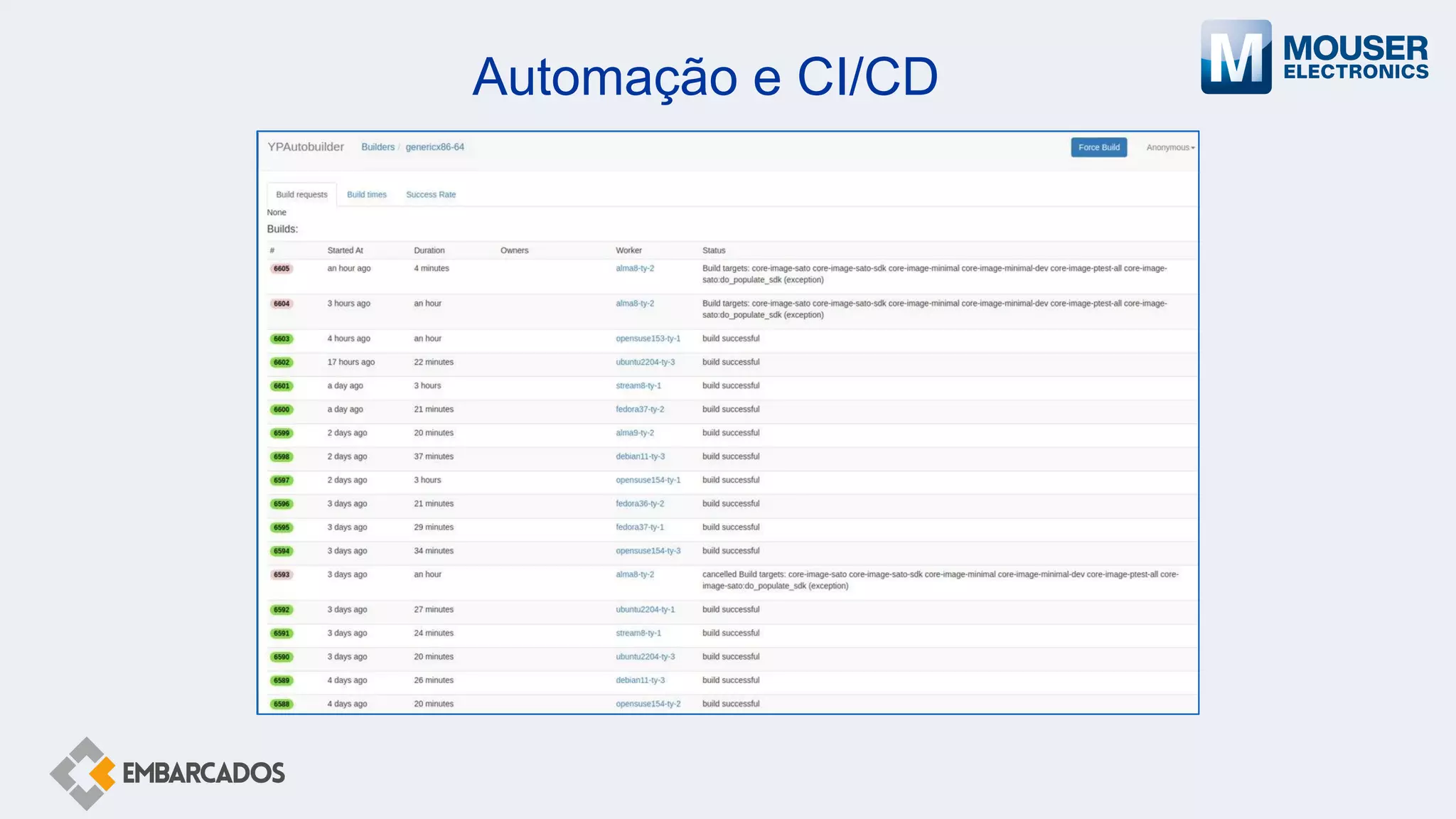This screenshot has width=1456, height=819.
Task: Open successful build badge 6597
Action: 282,481
